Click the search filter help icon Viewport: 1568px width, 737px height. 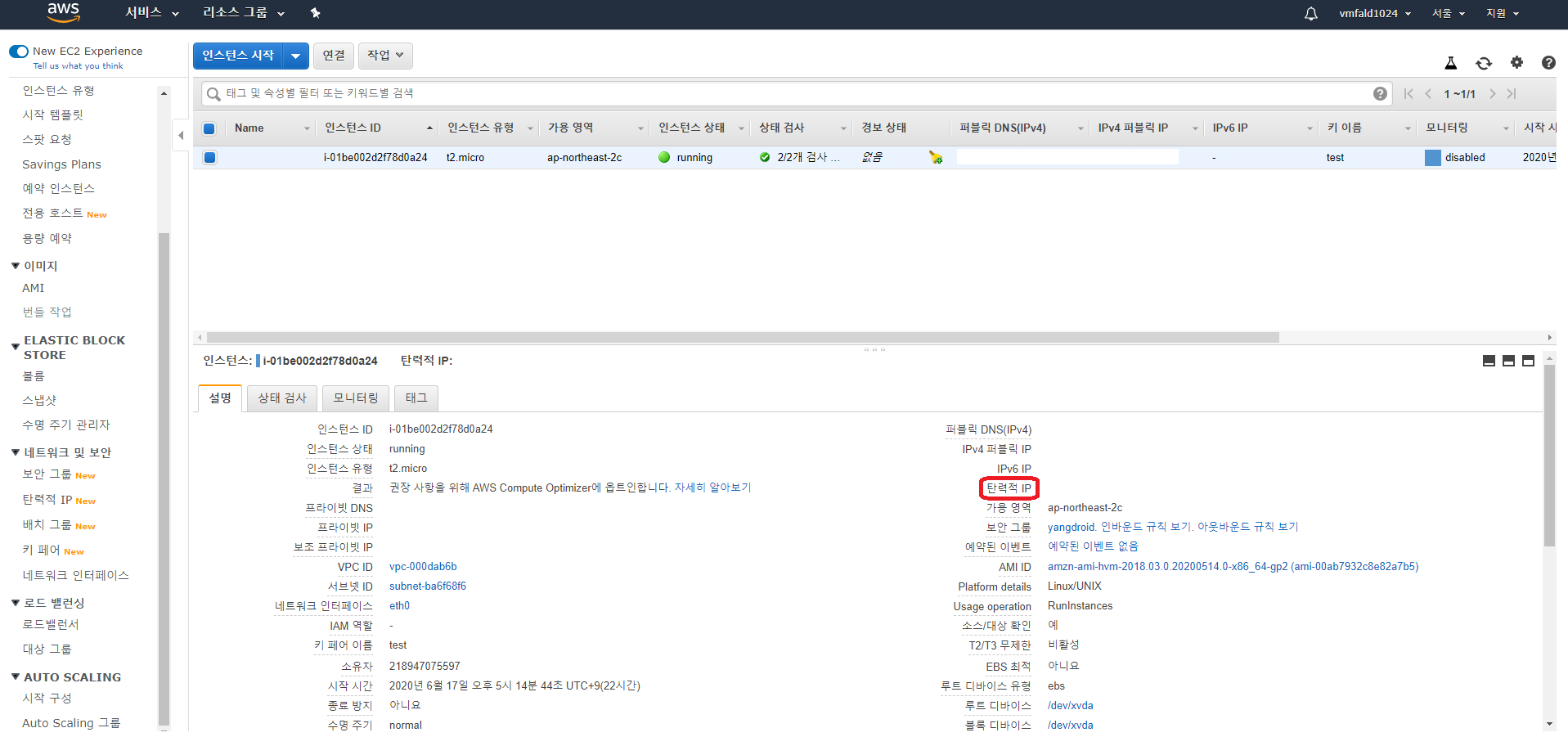1380,93
